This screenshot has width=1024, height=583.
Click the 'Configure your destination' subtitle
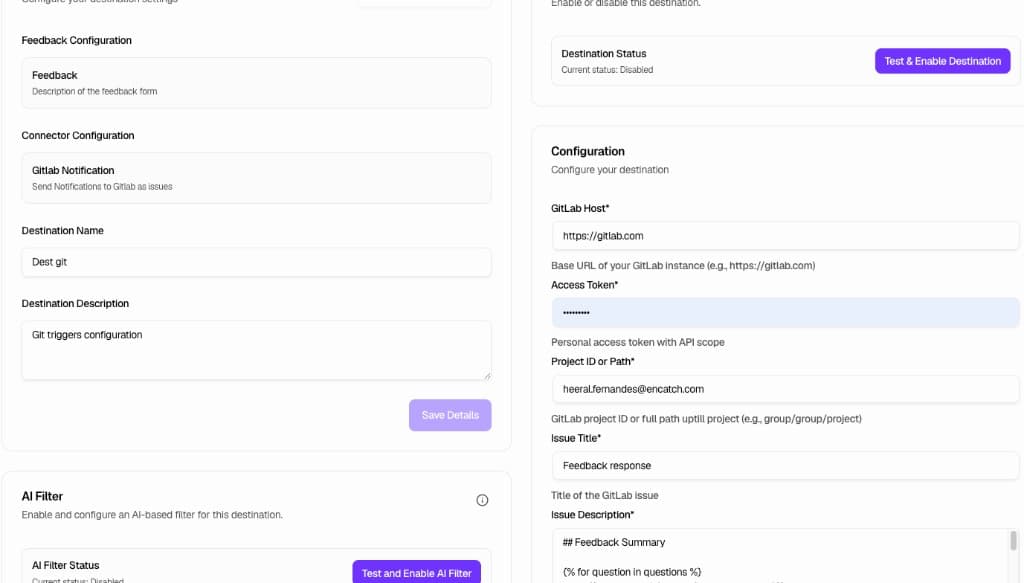click(x=609, y=170)
